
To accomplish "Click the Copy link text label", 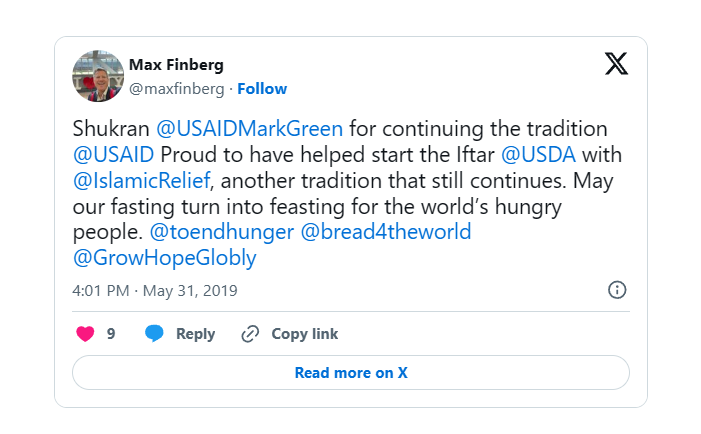I will click(x=305, y=334).
